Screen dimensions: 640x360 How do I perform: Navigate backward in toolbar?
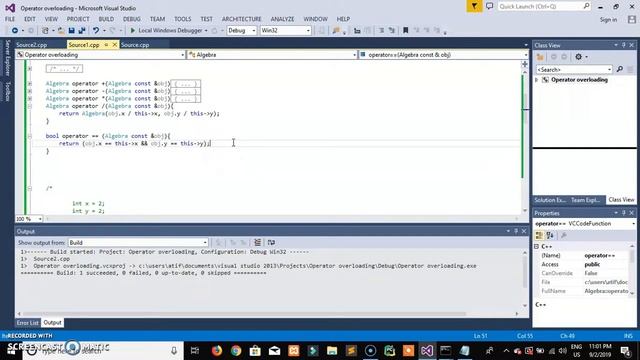tap(15, 30)
